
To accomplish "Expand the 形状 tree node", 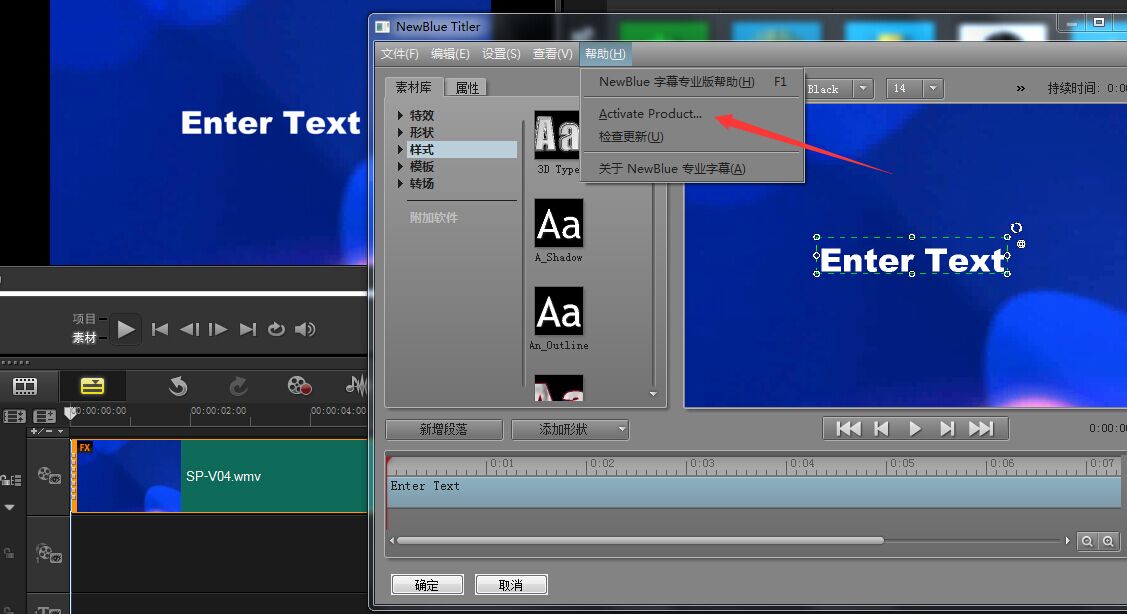I will (400, 132).
